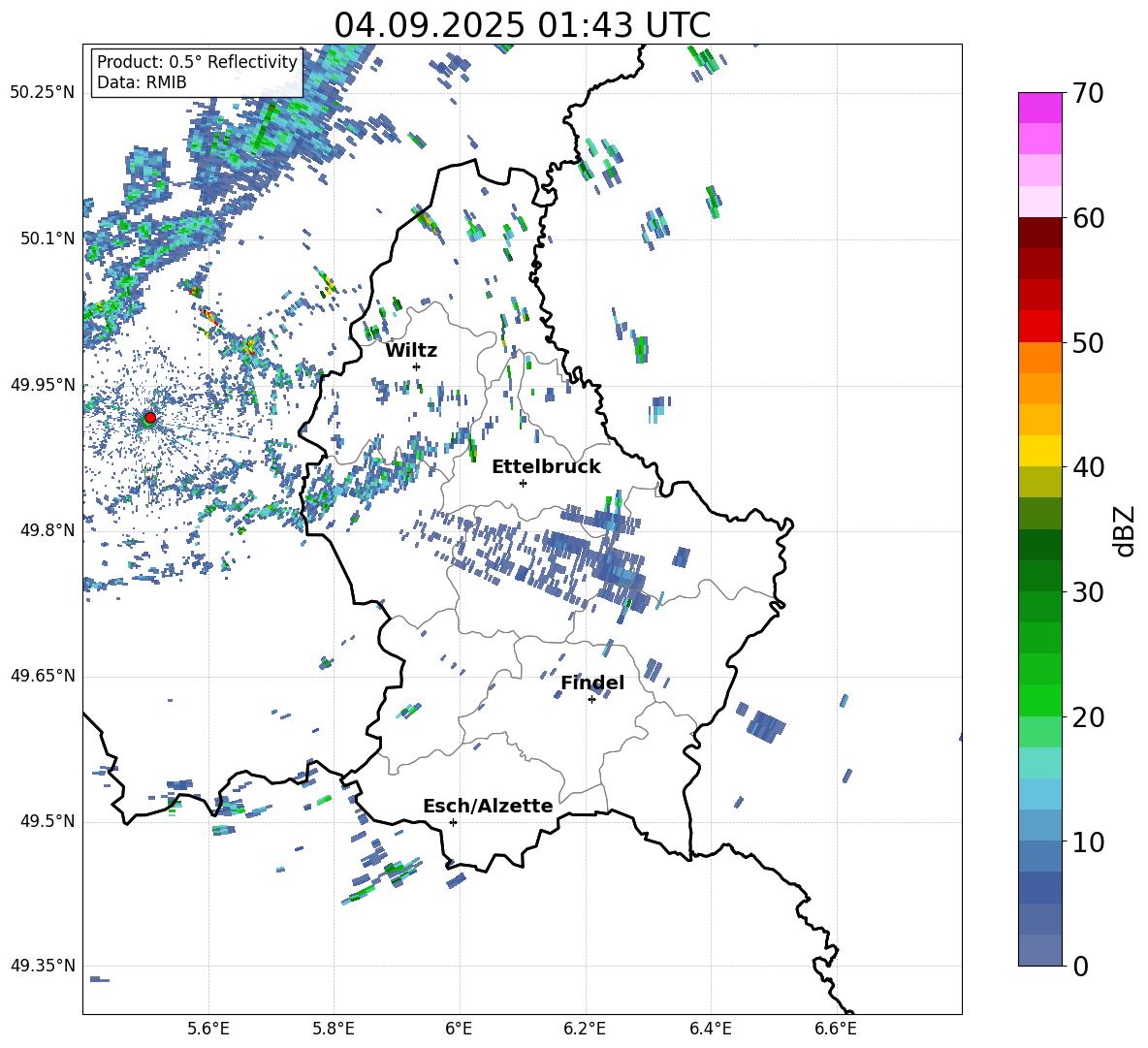Image resolution: width=1148 pixels, height=1048 pixels.
Task: Click the colorbar tick label 30
Action: click(1086, 592)
